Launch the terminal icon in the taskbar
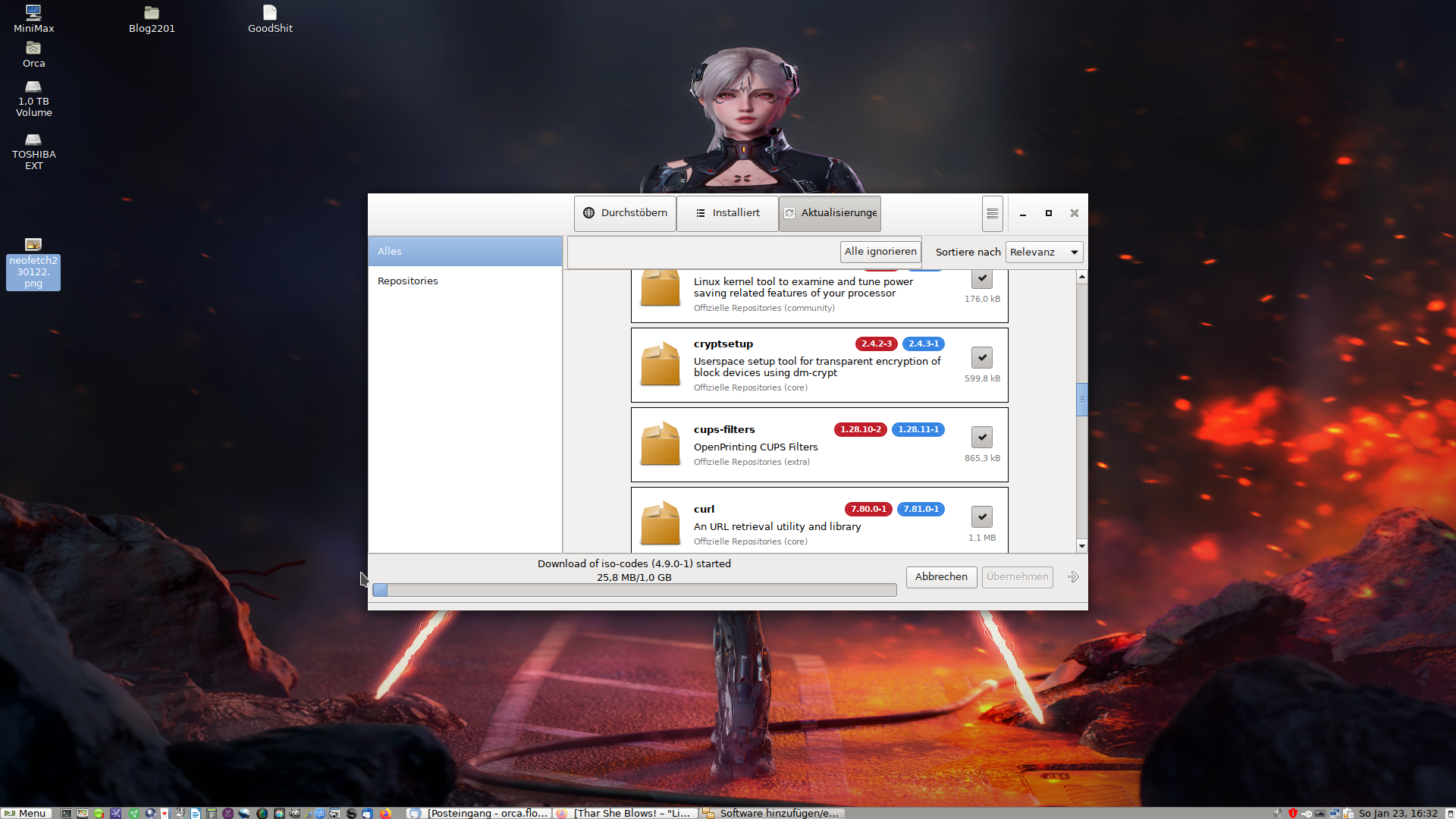Screen dimensions: 1456x819 click(x=66, y=813)
